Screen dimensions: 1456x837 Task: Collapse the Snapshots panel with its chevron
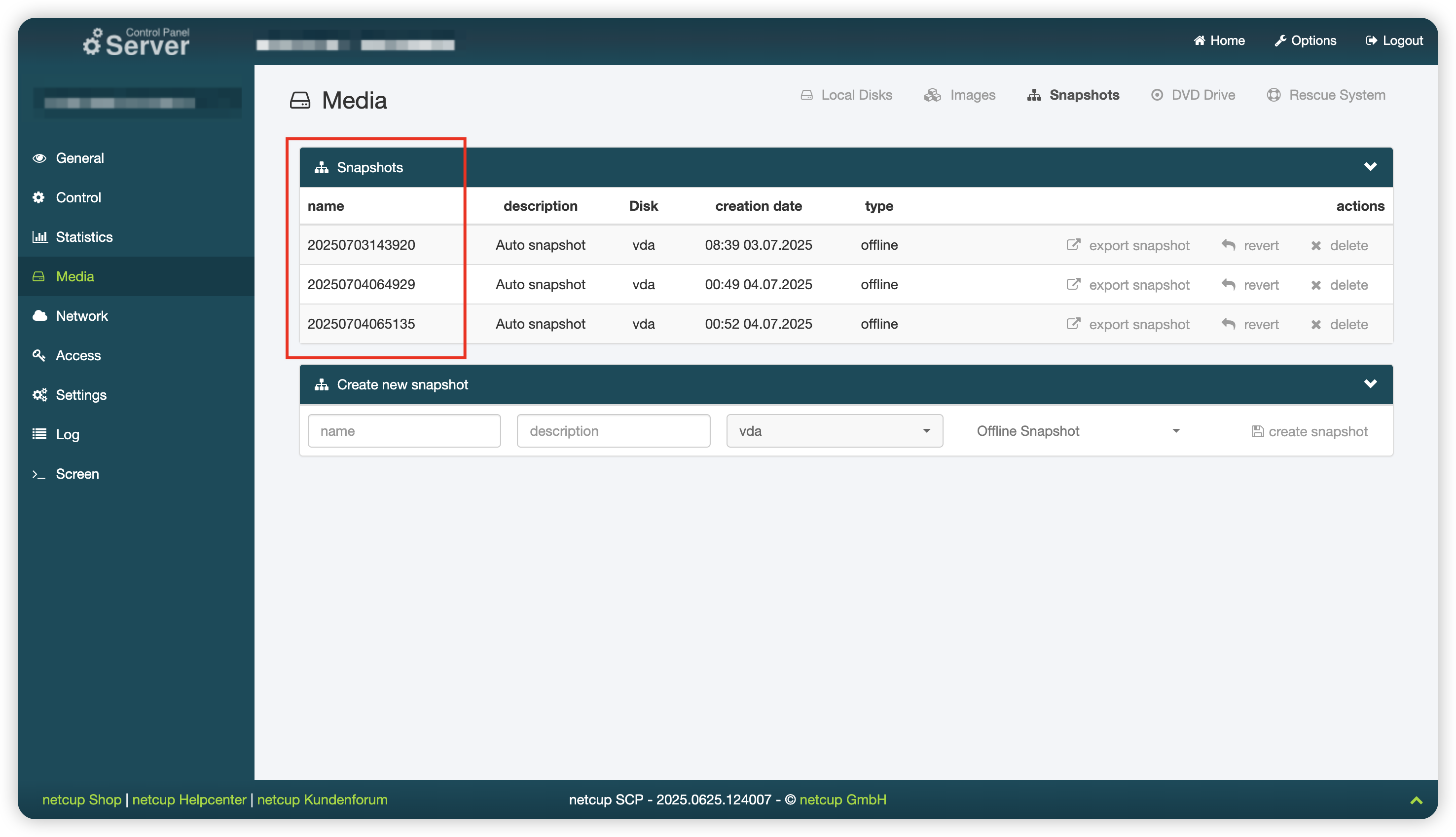(x=1370, y=167)
